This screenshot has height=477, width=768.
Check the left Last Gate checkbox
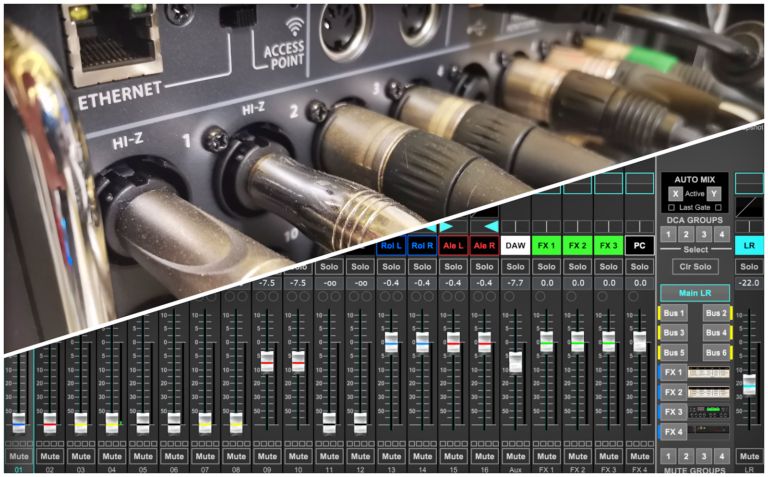671,207
